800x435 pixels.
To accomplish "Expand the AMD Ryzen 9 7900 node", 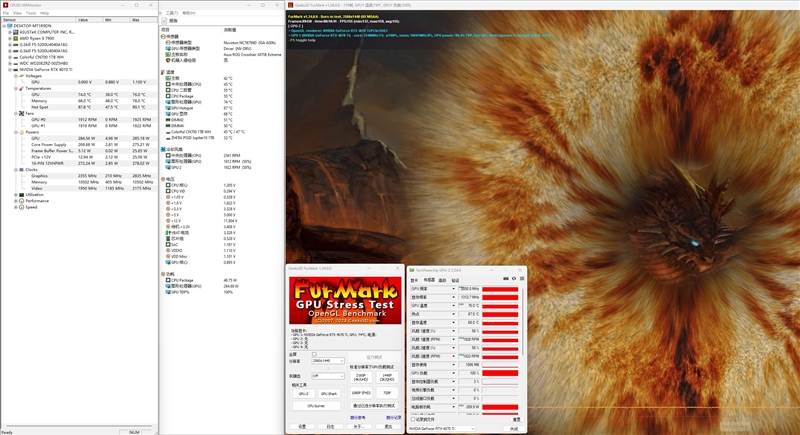I will click(x=8, y=38).
